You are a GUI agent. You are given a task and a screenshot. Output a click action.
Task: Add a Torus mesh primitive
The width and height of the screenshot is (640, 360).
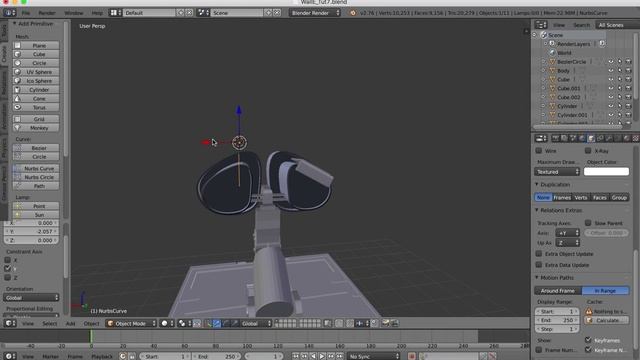[x=36, y=107]
